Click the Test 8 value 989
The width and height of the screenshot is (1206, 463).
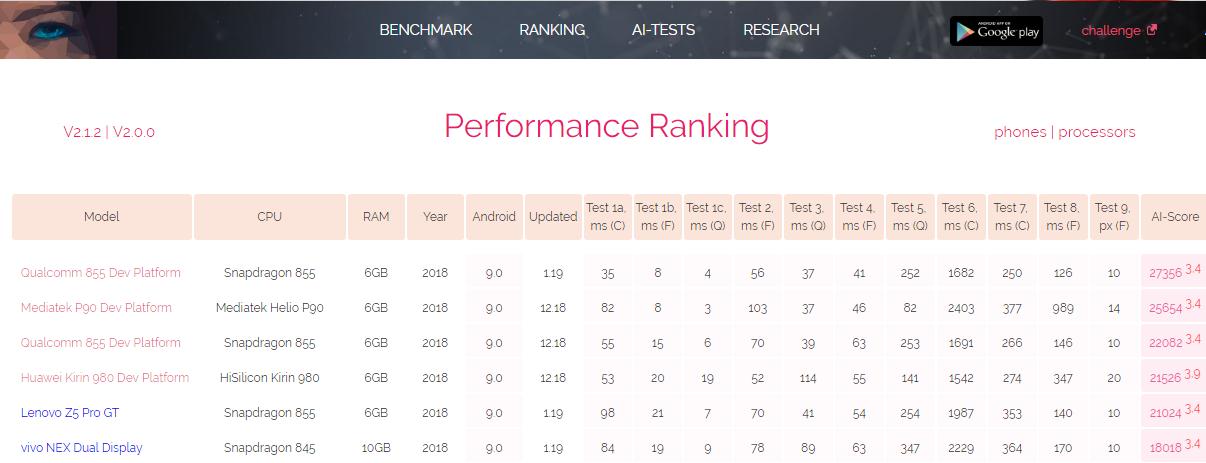1062,308
